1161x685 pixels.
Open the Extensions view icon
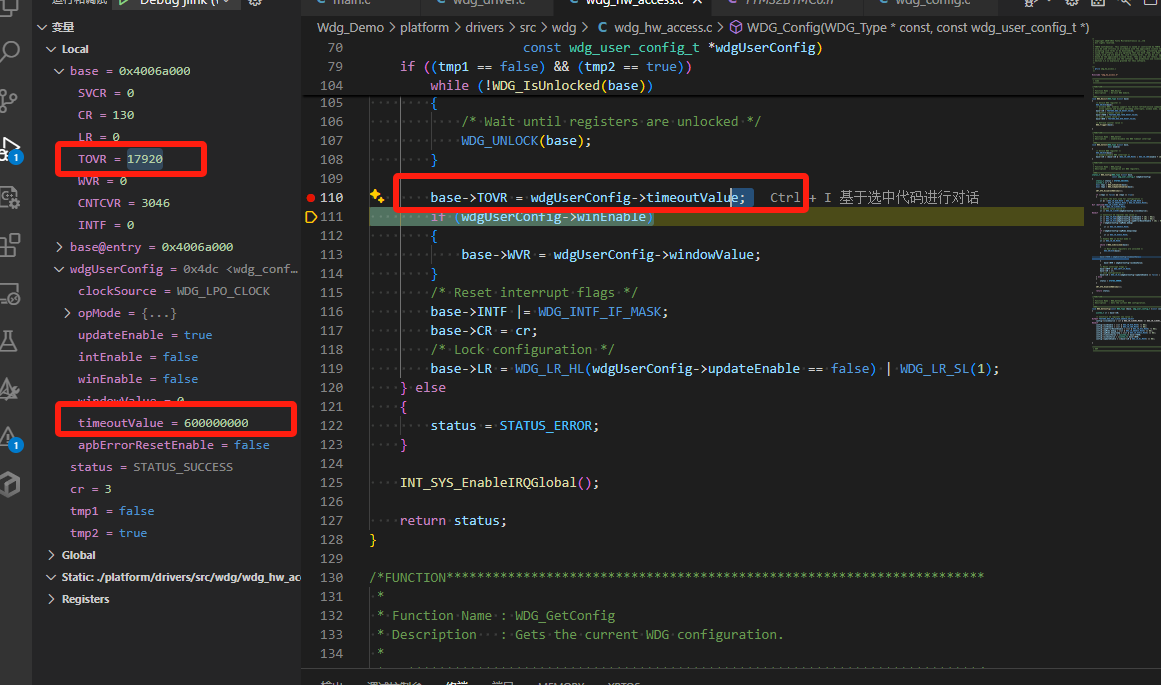(x=10, y=245)
